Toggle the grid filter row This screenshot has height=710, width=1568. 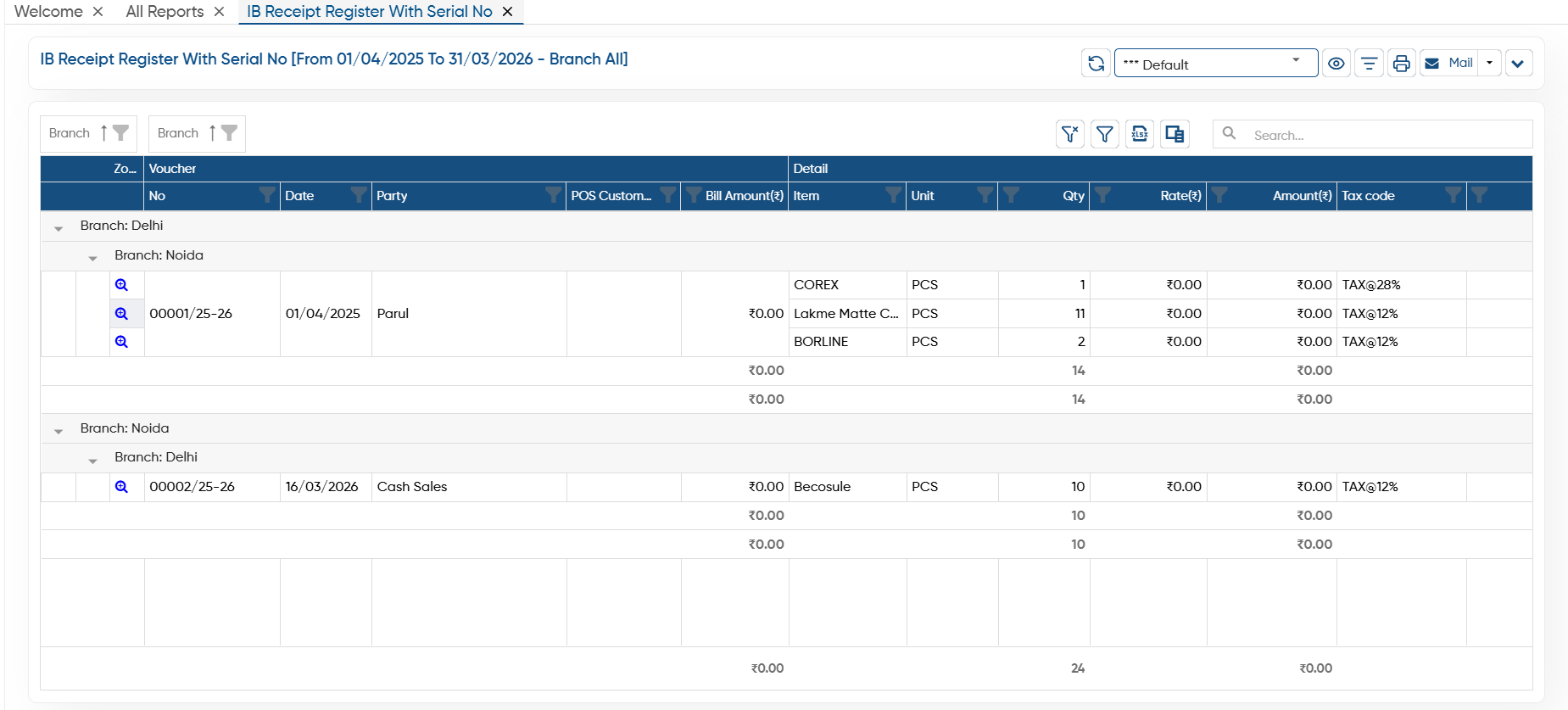(x=1105, y=134)
